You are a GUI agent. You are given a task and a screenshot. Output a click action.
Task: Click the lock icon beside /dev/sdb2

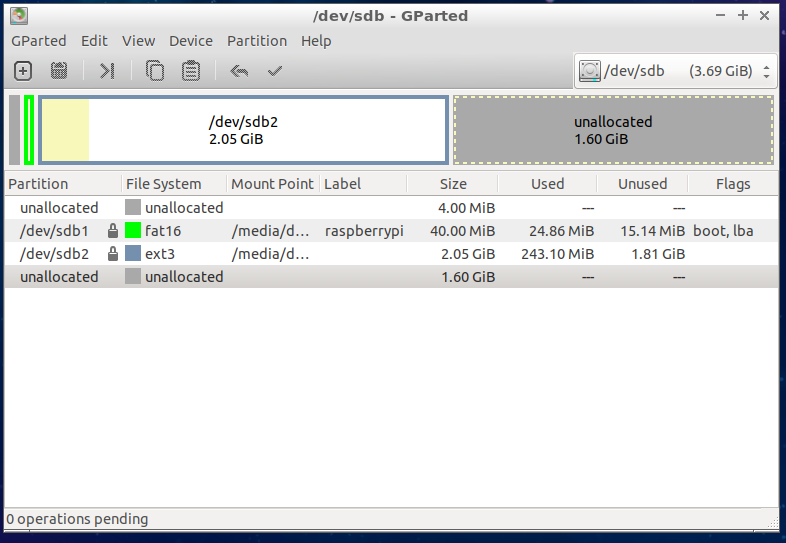[x=113, y=254]
